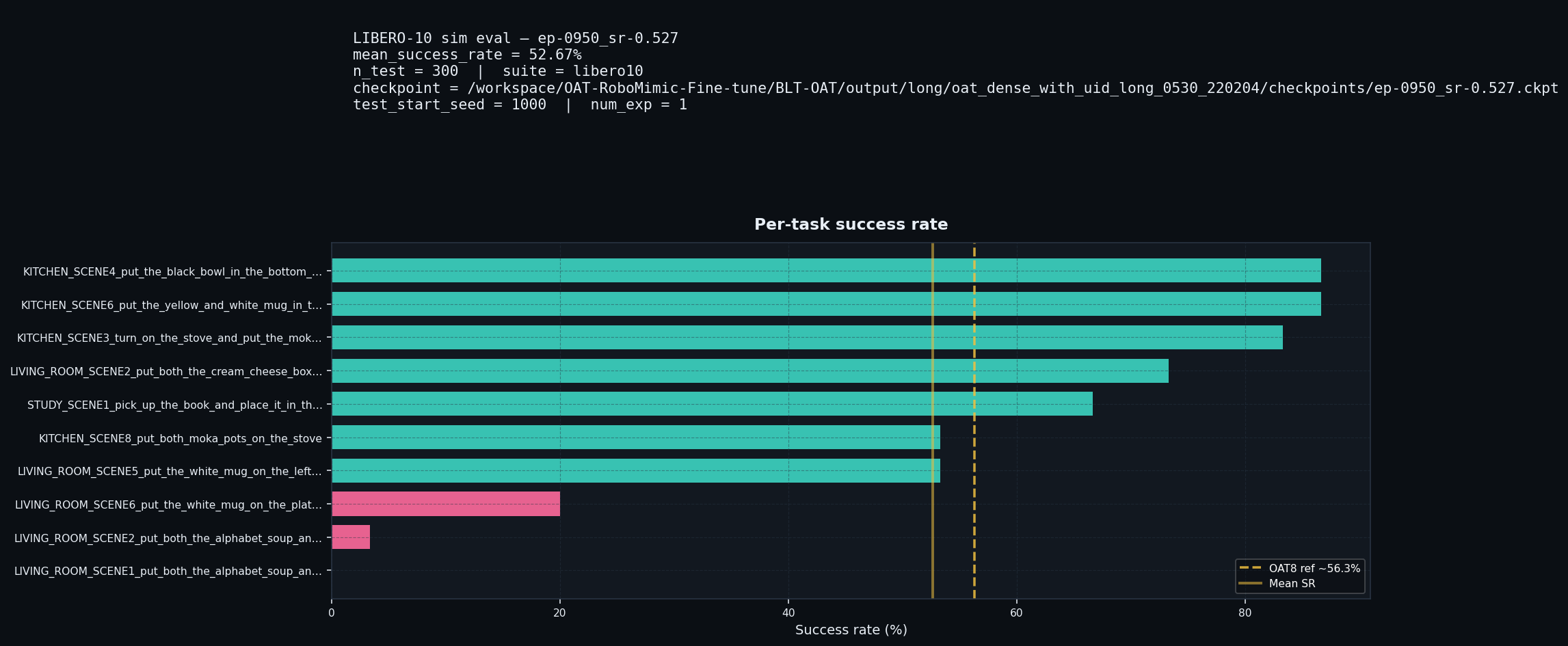This screenshot has height=646, width=1568.
Task: Click the x-axis tick label 60
Action: pos(1016,613)
